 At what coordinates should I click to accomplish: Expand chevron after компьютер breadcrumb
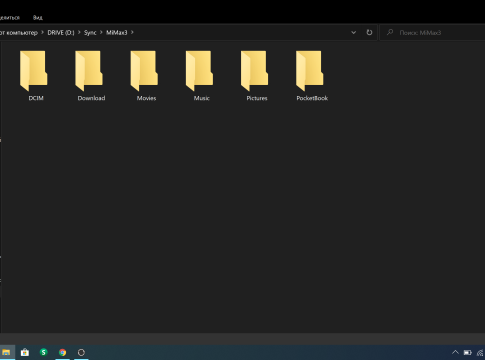42,32
